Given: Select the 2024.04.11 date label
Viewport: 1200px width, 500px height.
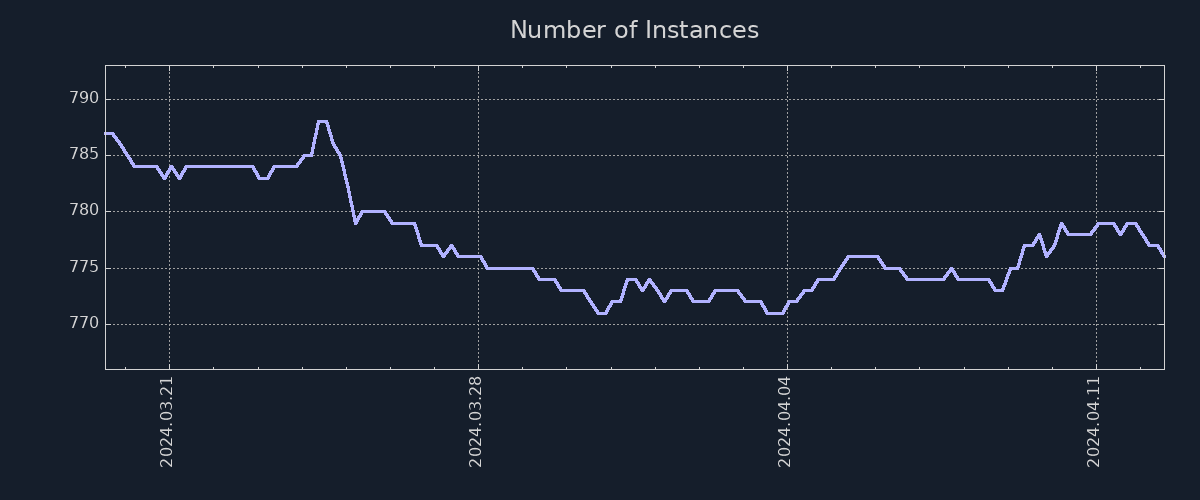Looking at the screenshot, I should [1095, 421].
